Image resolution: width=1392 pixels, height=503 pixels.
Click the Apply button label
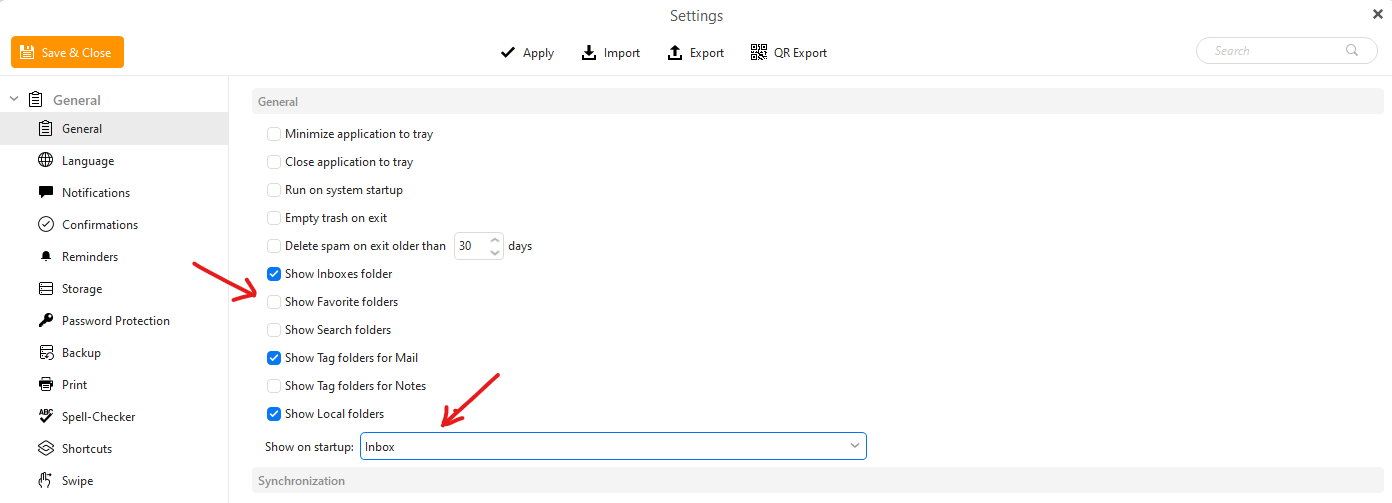pos(538,53)
